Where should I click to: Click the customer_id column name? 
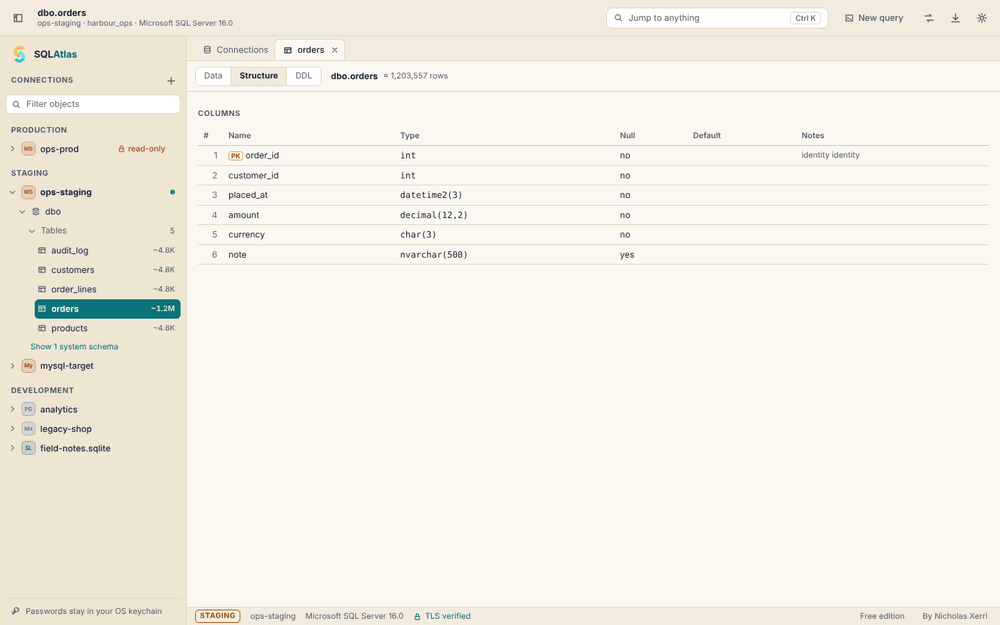pyautogui.click(x=253, y=175)
